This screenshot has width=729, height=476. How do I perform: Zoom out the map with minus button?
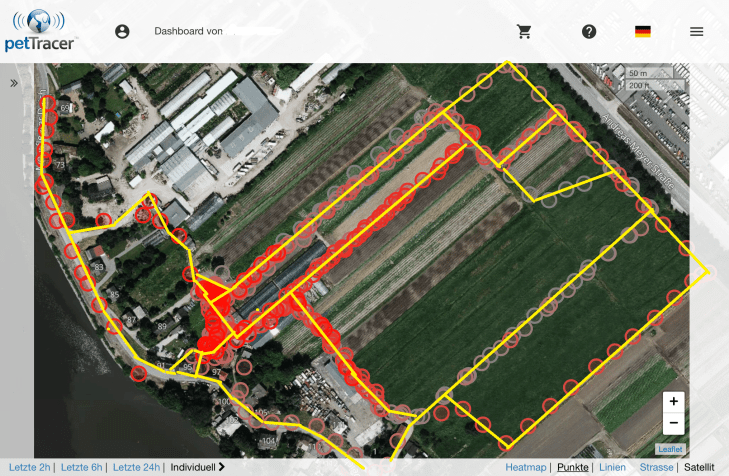(x=673, y=423)
